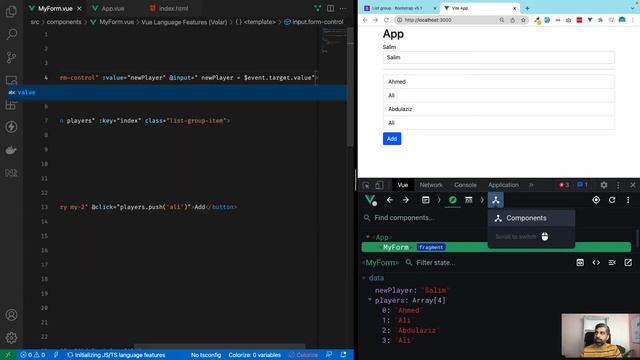The image size is (640, 360).
Task: Click the Vue devtools logo
Action: click(x=370, y=200)
